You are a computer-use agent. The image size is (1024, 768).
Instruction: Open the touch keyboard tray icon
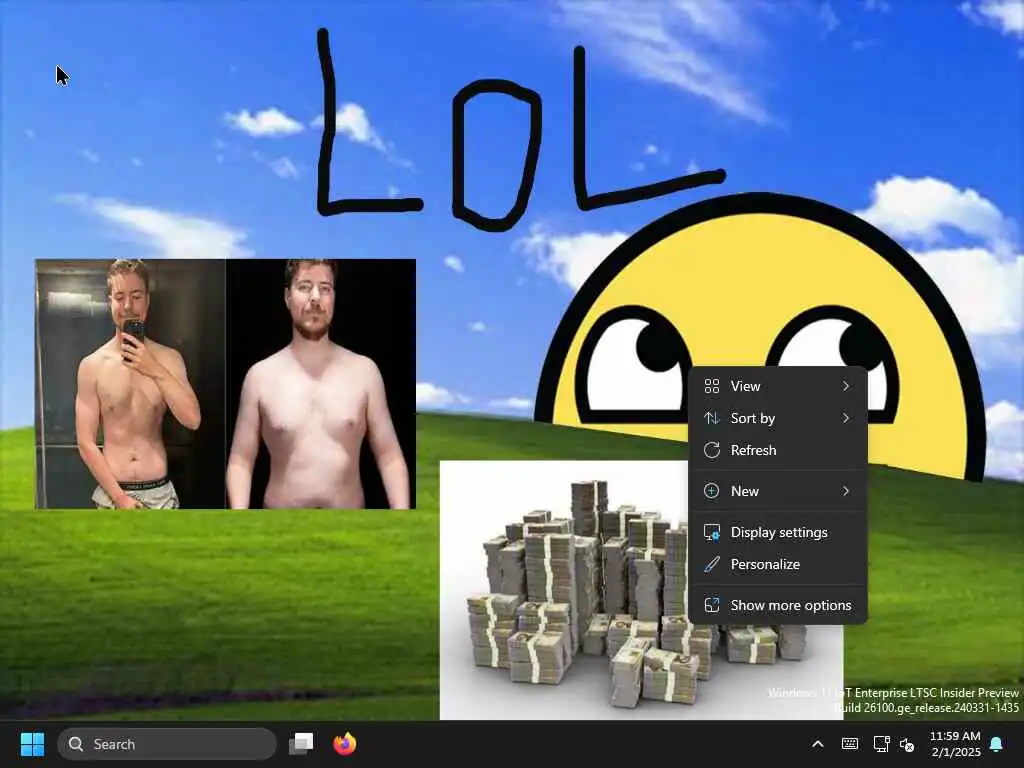pos(850,744)
